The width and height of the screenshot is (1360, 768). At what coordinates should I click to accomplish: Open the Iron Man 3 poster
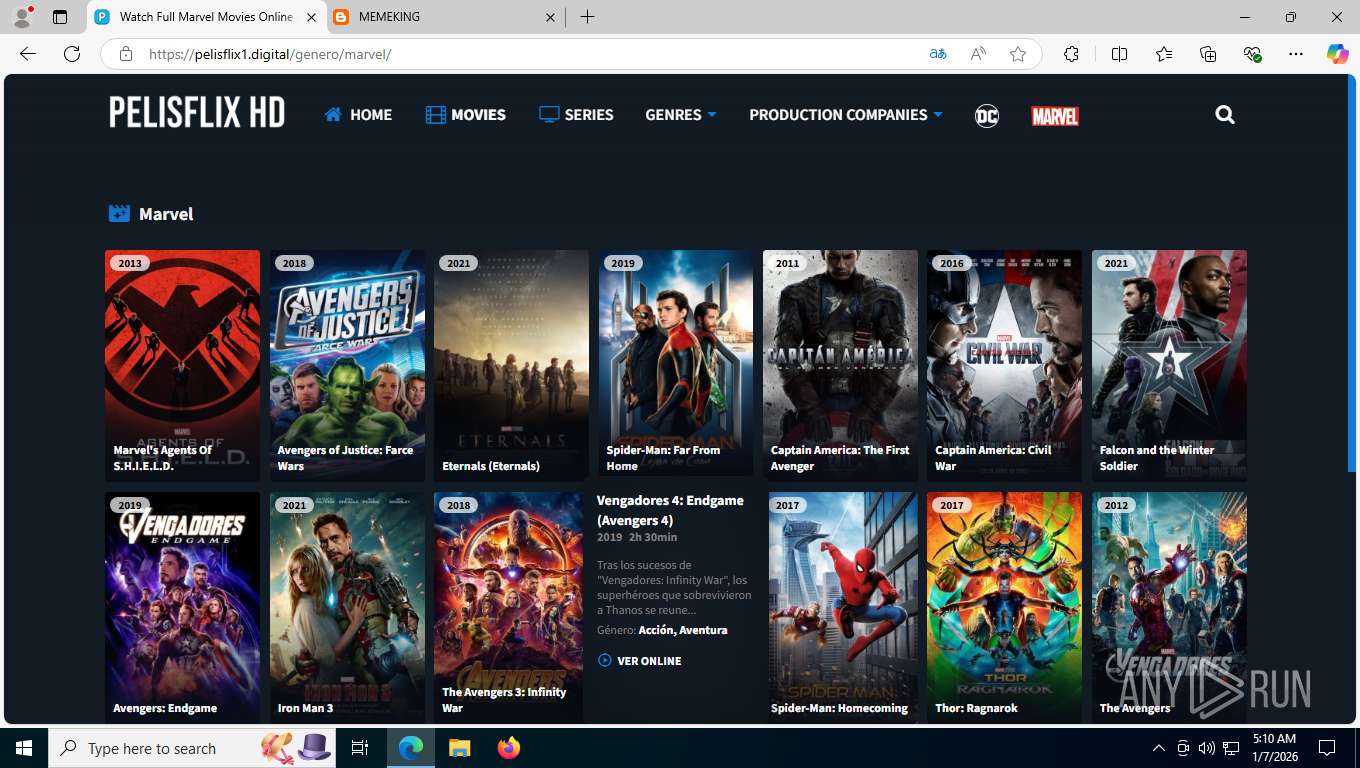coord(347,607)
